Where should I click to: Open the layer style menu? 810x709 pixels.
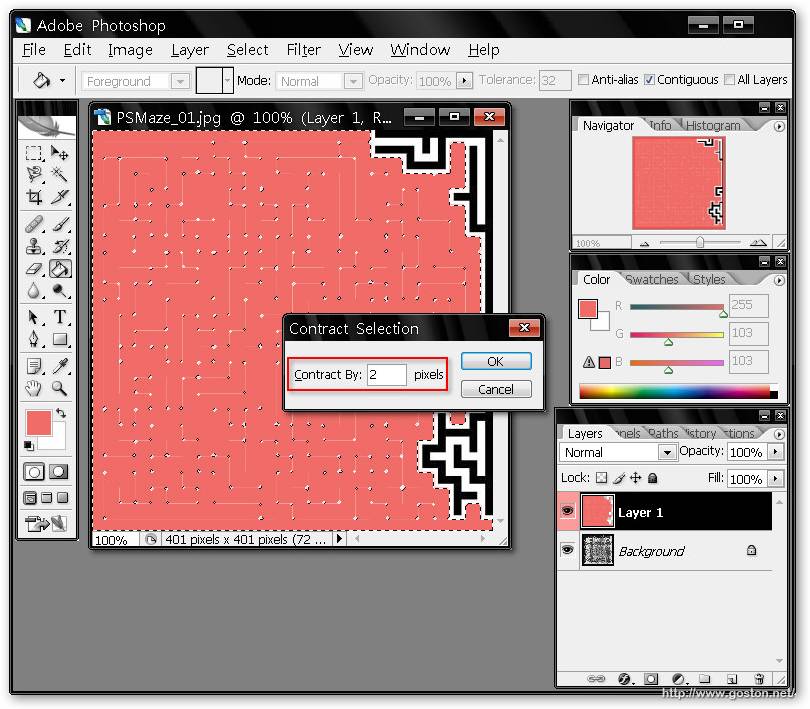(x=625, y=679)
